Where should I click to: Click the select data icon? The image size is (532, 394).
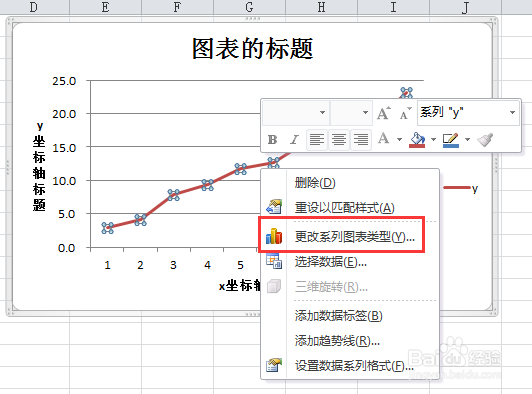coord(274,261)
